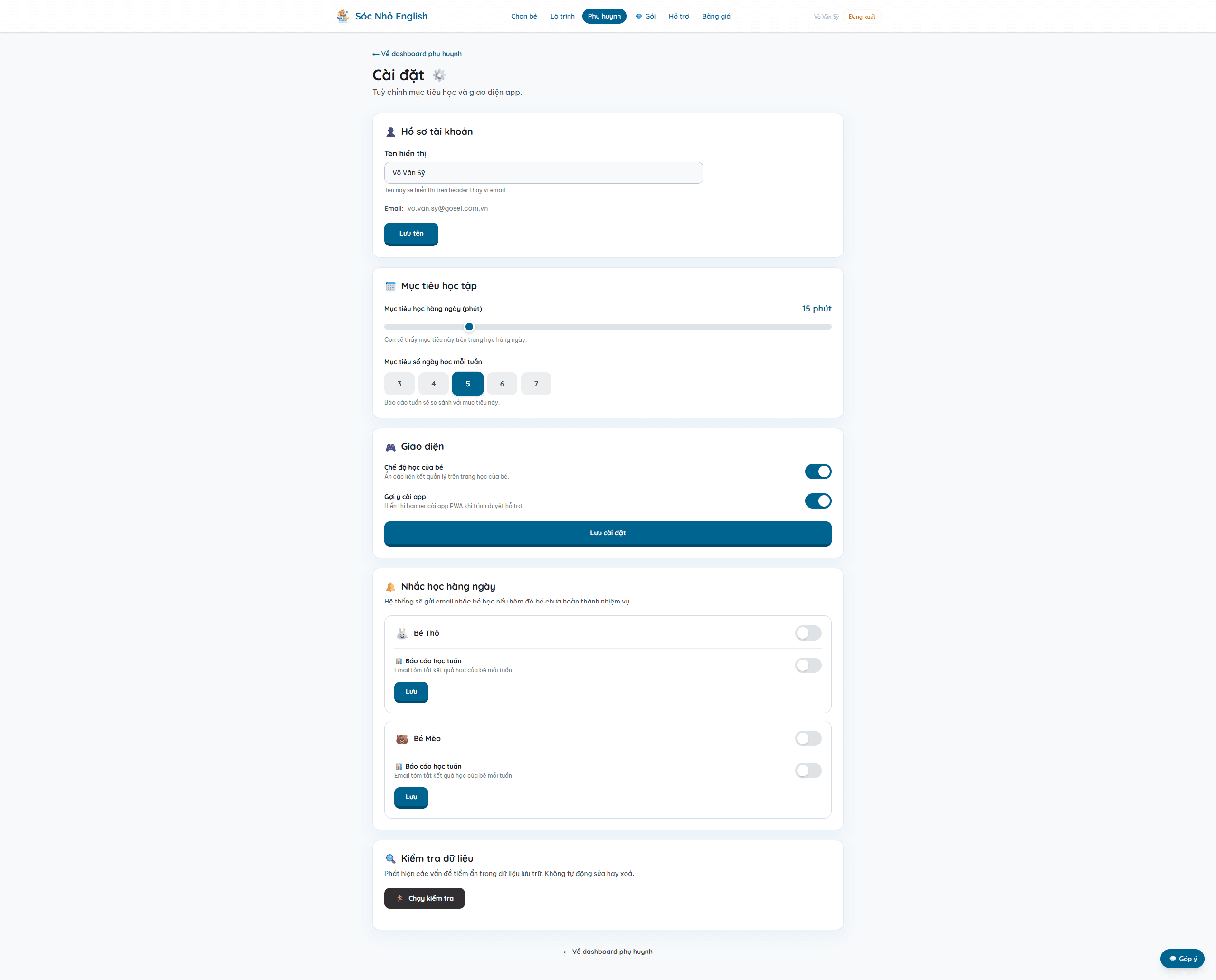Click the Tên hiển thị input field
This screenshot has width=1216, height=980.
(x=543, y=173)
